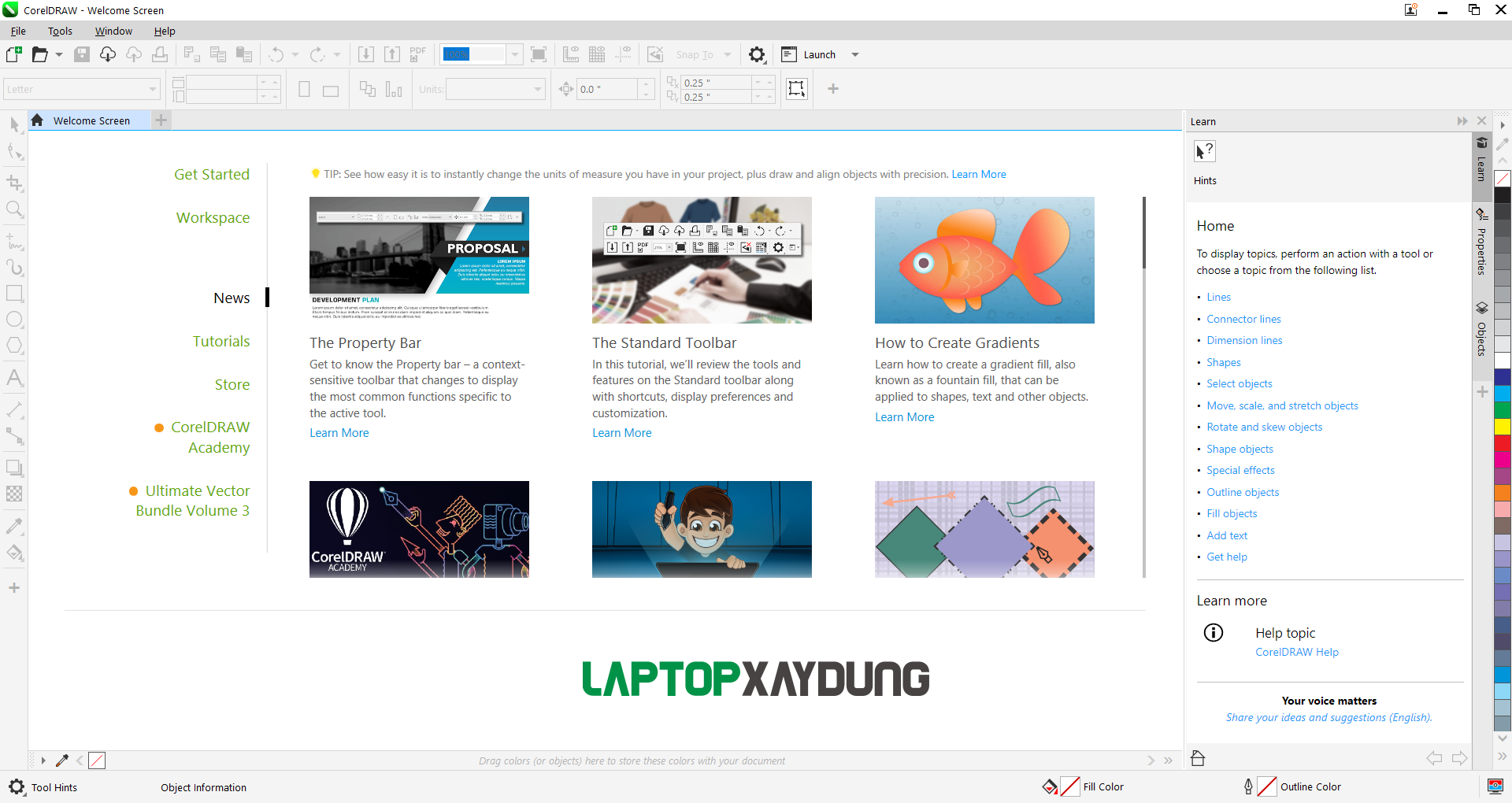Image resolution: width=1512 pixels, height=803 pixels.
Task: Open the CorelDRAW Help link
Action: point(1296,652)
